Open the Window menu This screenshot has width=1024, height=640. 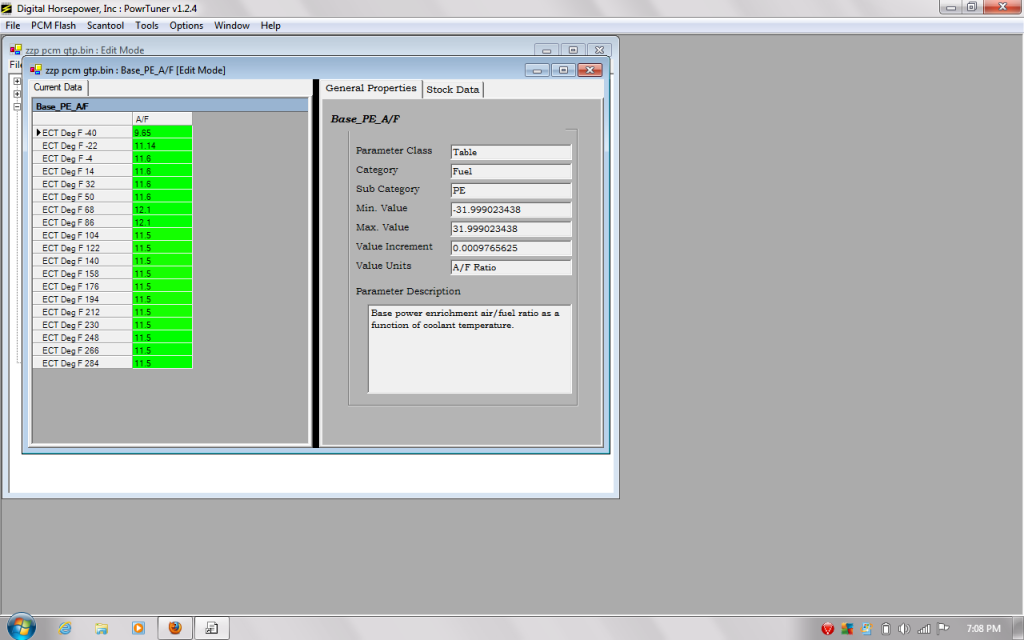(232, 25)
